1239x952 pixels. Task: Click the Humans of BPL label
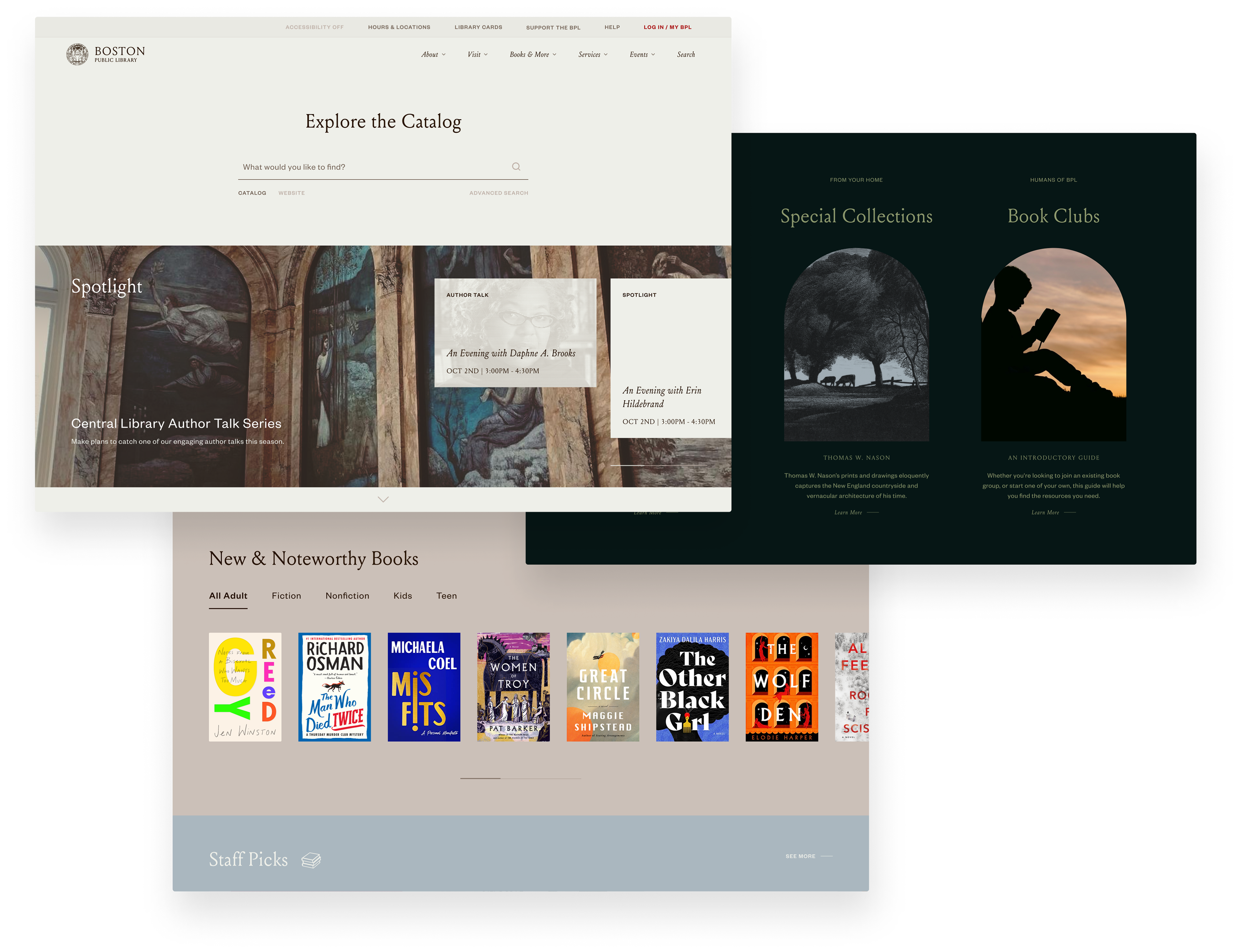click(x=1053, y=180)
